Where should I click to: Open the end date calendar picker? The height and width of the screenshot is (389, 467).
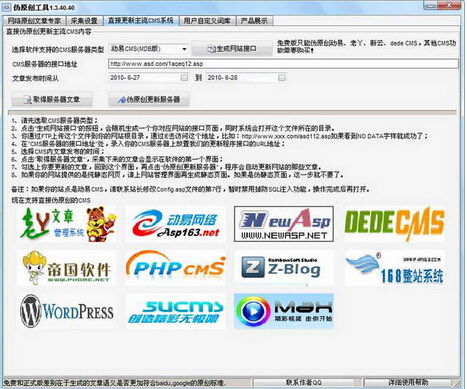point(282,78)
